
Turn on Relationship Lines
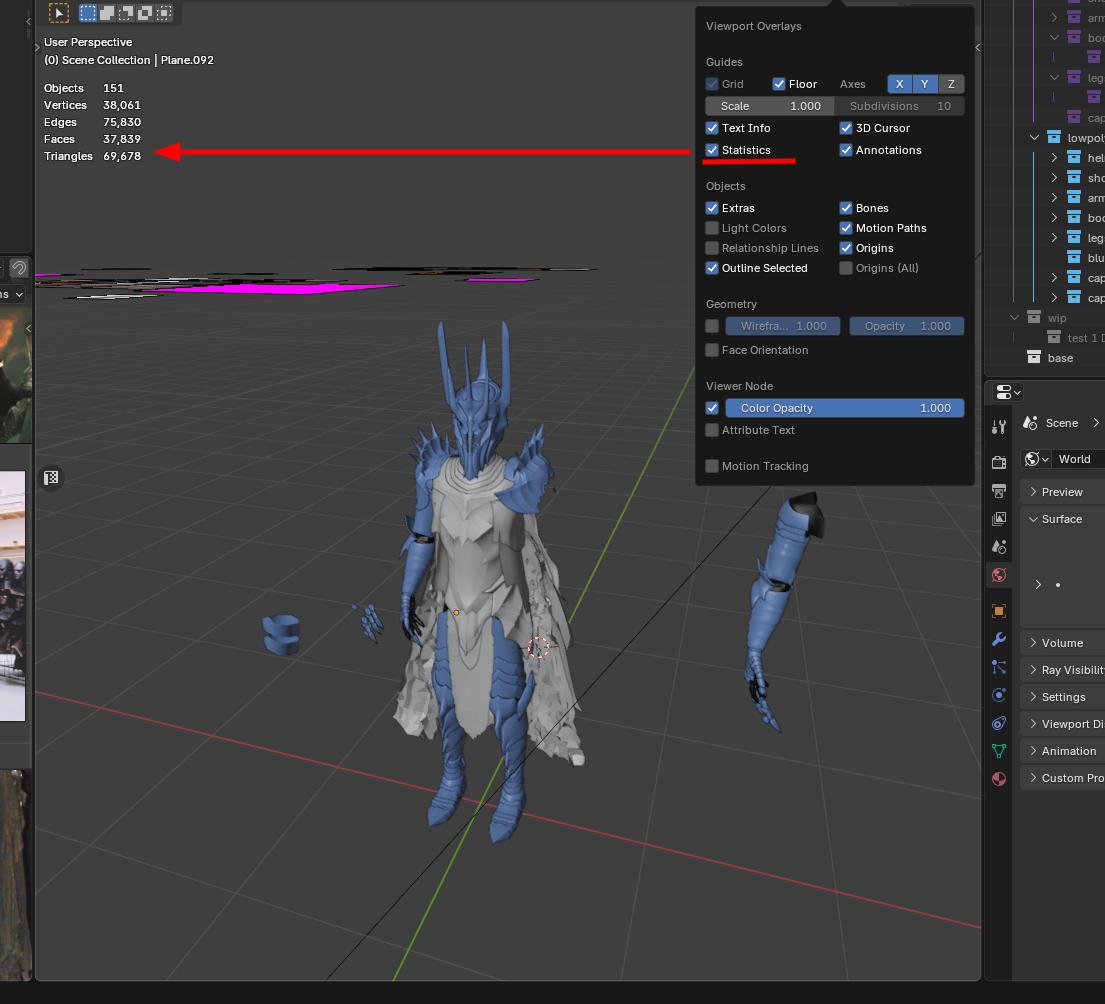[x=712, y=248]
